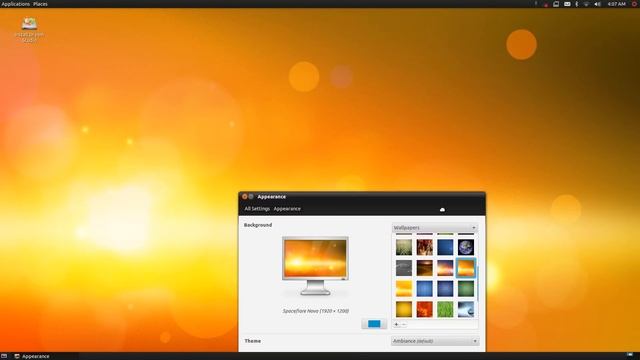Image resolution: width=640 pixels, height=360 pixels.
Task: Click the show desktop icon in bottom panel
Action: click(4, 356)
